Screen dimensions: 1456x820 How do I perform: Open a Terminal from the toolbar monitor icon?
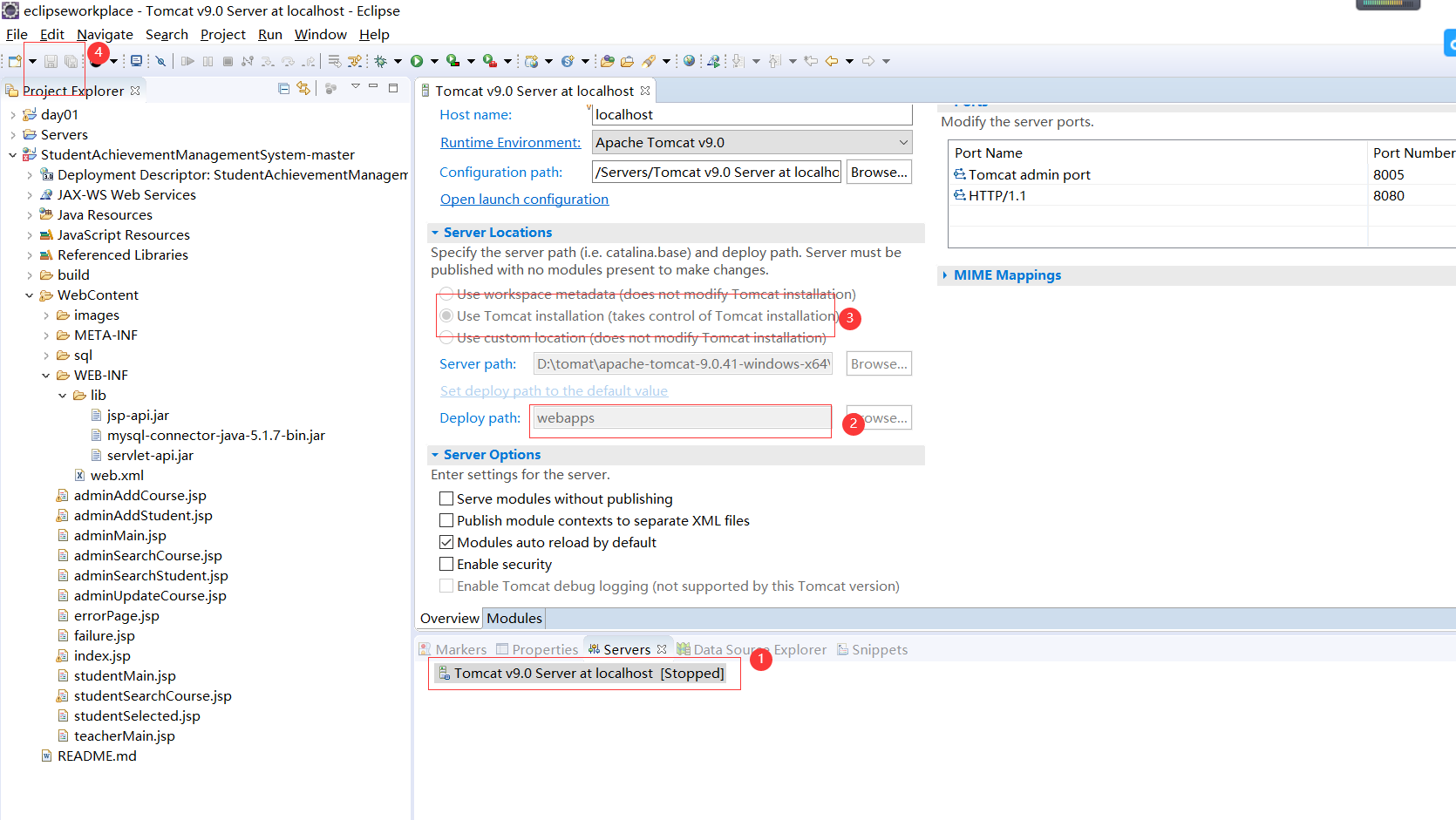tap(136, 61)
